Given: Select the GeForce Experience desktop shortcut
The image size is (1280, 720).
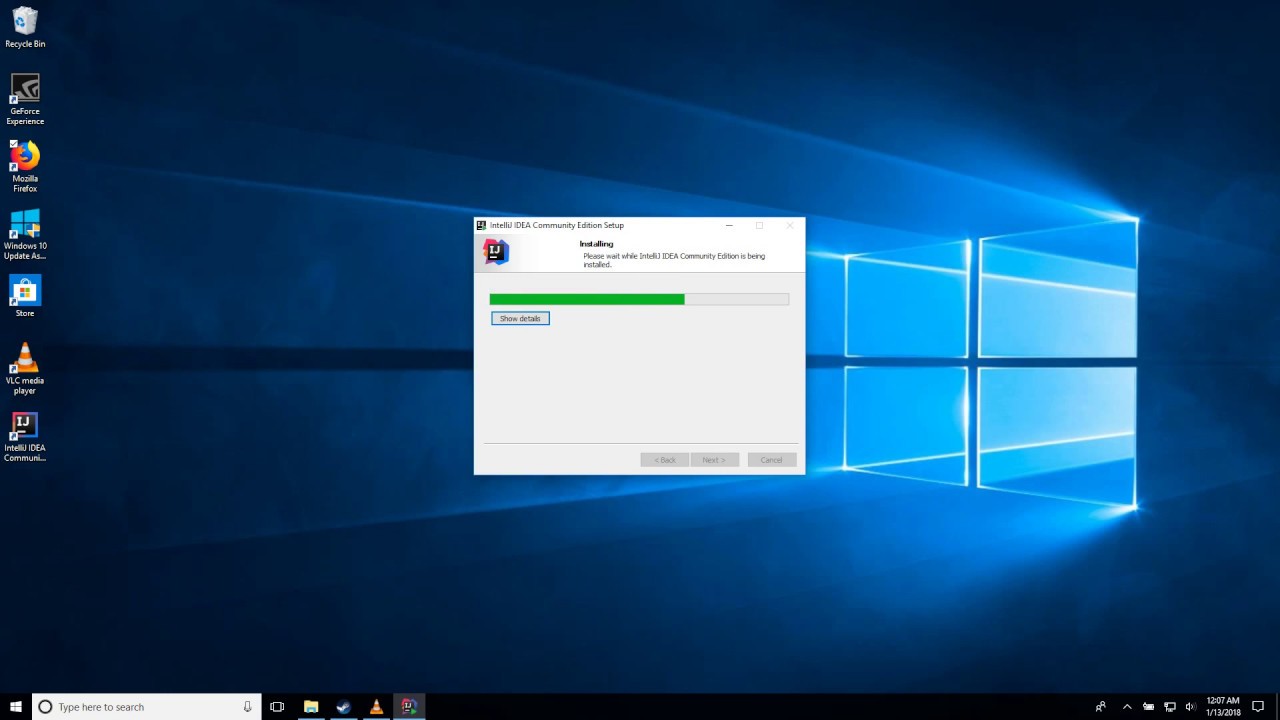Looking at the screenshot, I should 25,100.
